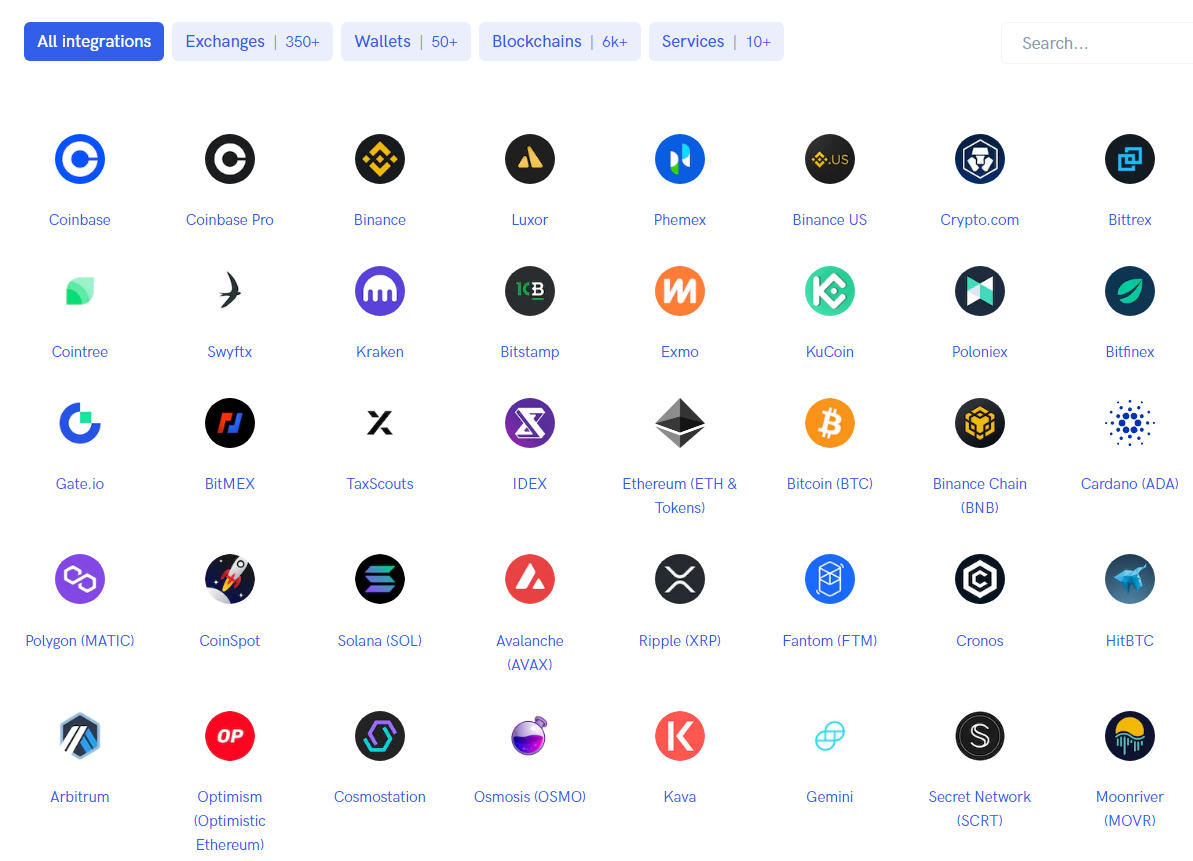Click the Search input field

[x=1097, y=43]
